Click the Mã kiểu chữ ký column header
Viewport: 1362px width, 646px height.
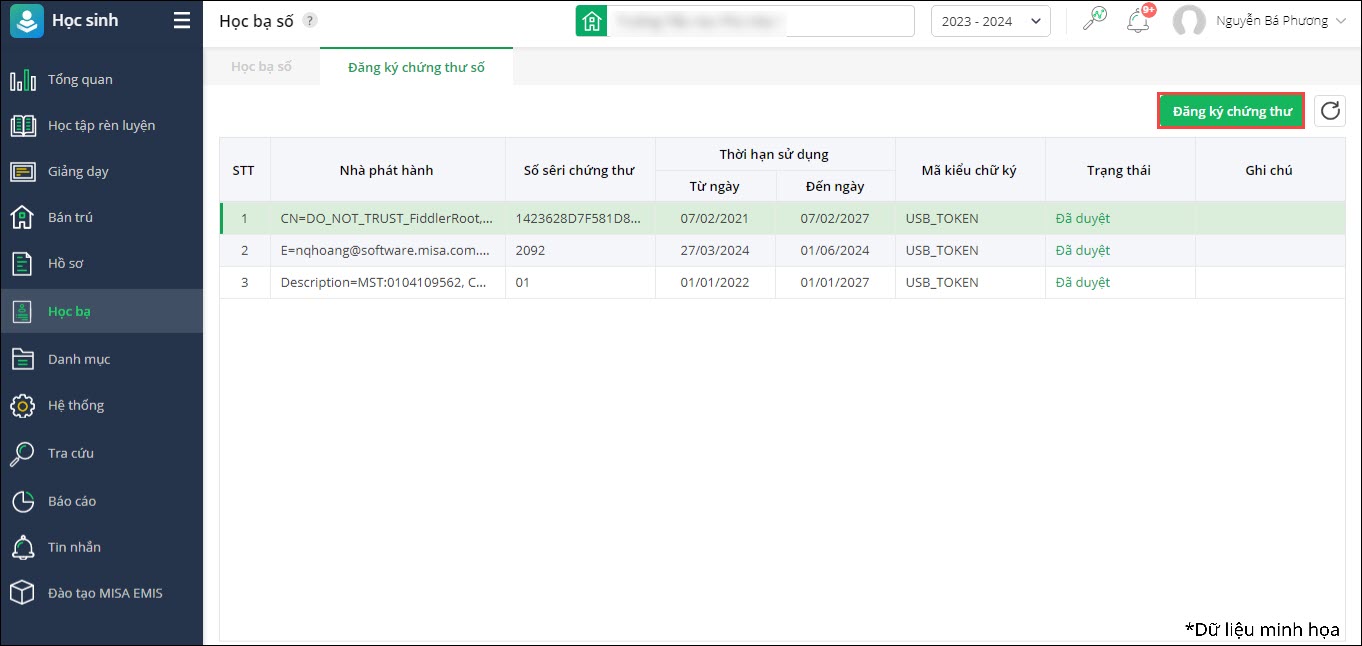[970, 170]
